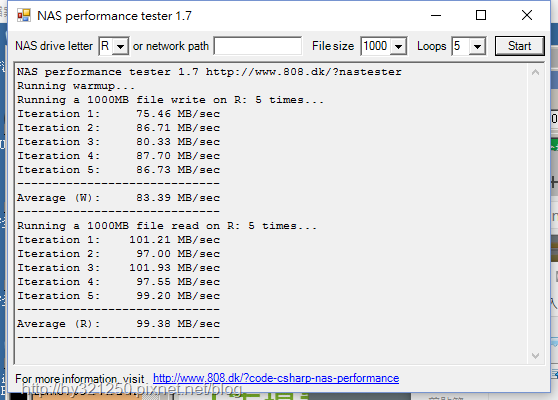This screenshot has width=558, height=400.
Task: Click the 'Running a 1000MB file write' line
Action: (x=170, y=100)
